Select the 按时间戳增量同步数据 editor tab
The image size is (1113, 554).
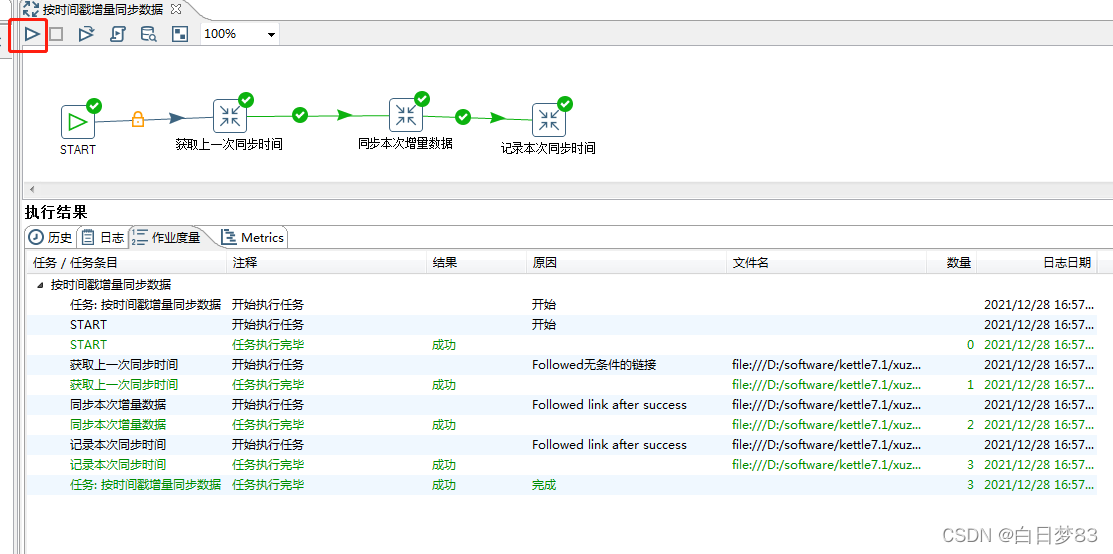[102, 10]
